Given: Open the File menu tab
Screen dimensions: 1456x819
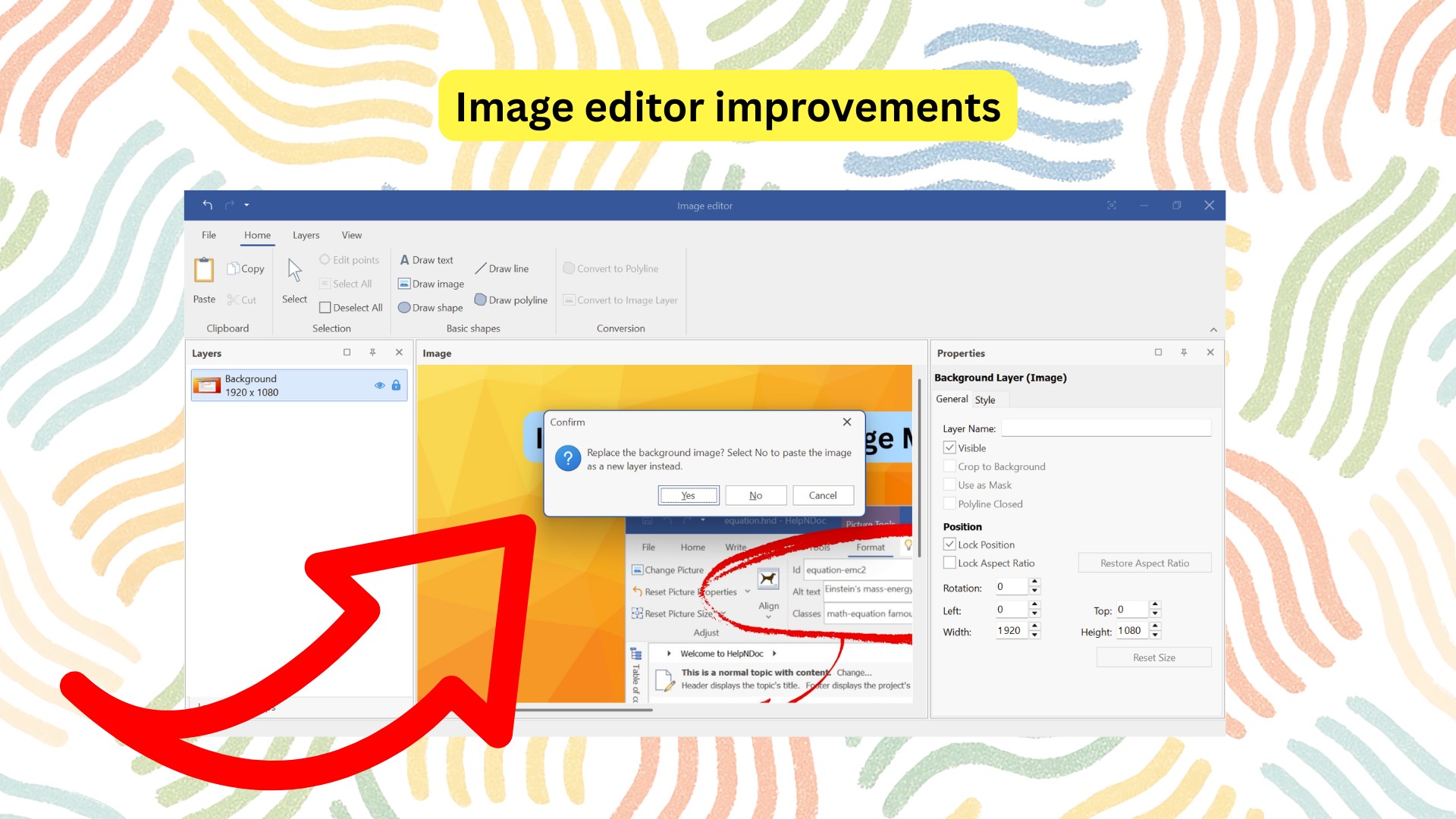Looking at the screenshot, I should pos(209,235).
